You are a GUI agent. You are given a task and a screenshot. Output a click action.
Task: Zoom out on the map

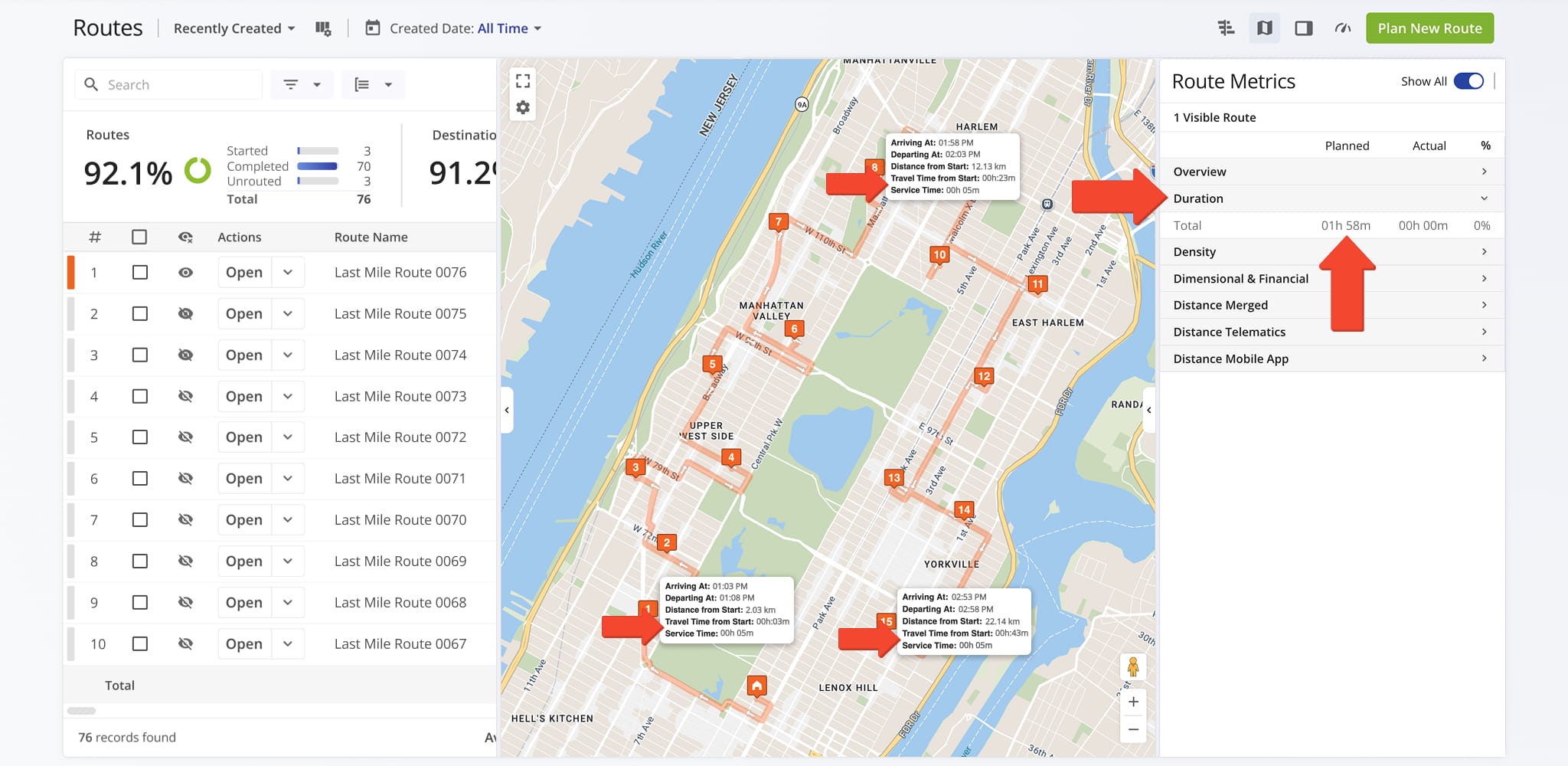(x=1133, y=729)
